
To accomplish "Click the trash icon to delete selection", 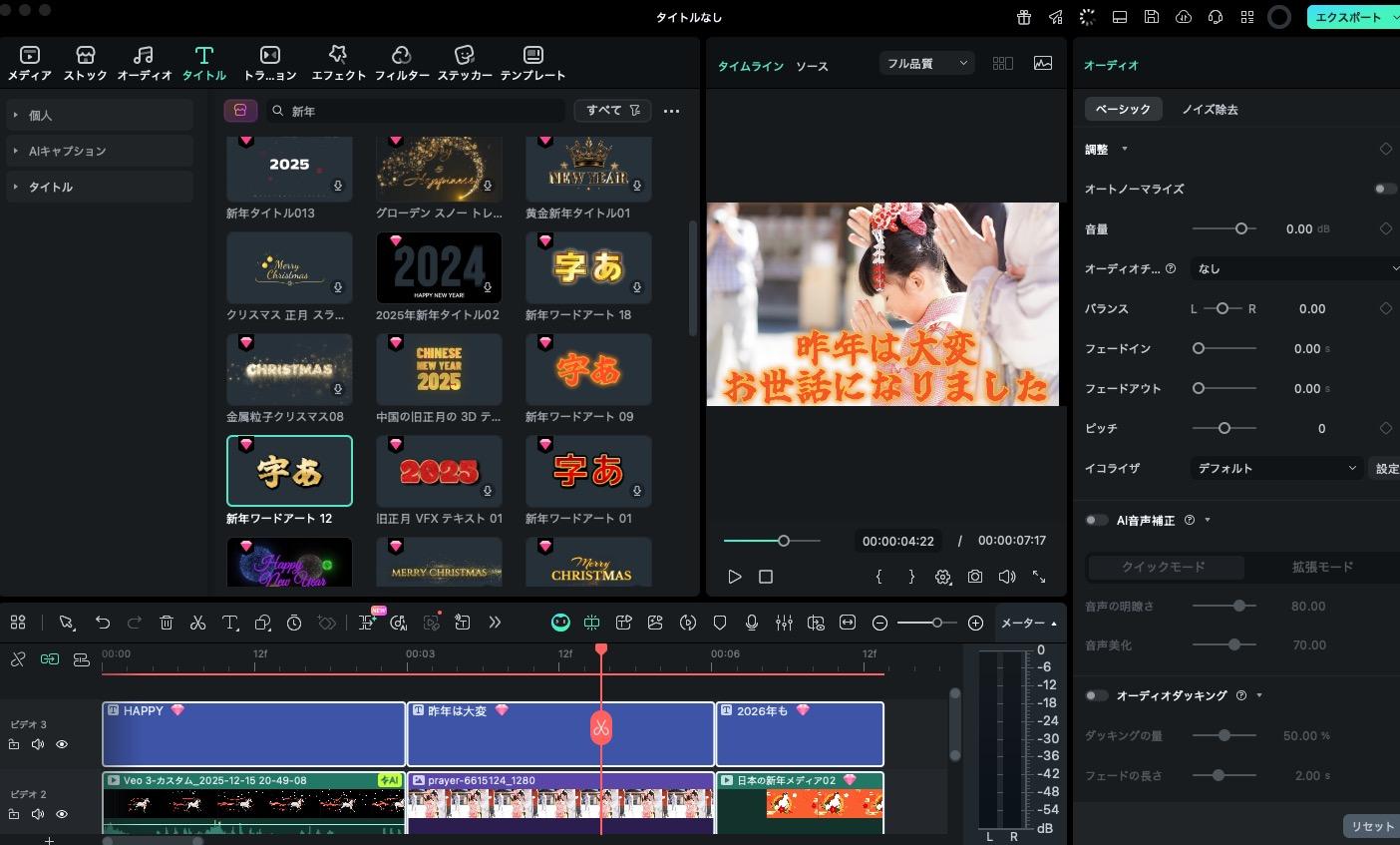I will coord(166,622).
